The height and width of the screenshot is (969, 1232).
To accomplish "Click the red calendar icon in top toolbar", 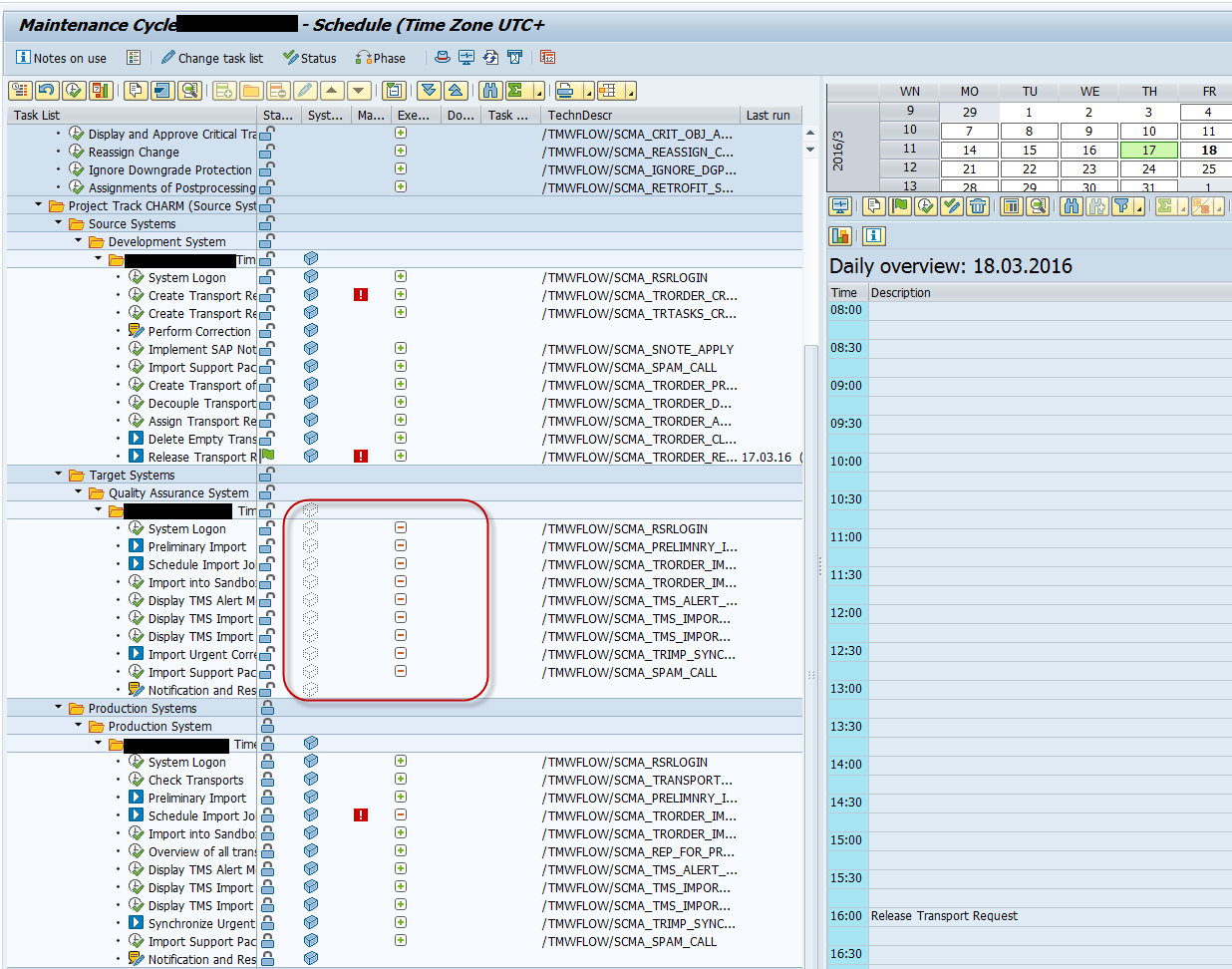I will pos(547,58).
